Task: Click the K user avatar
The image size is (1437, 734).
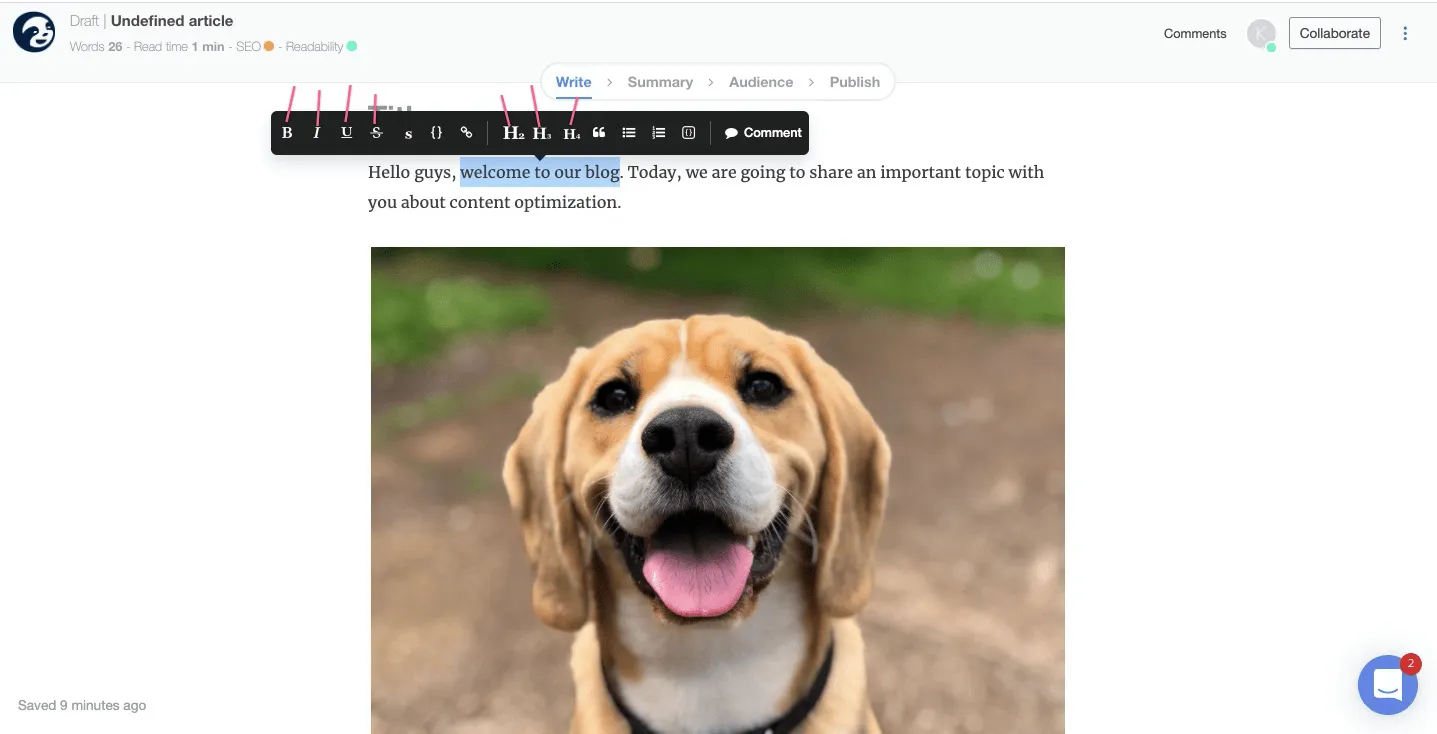Action: (1261, 33)
